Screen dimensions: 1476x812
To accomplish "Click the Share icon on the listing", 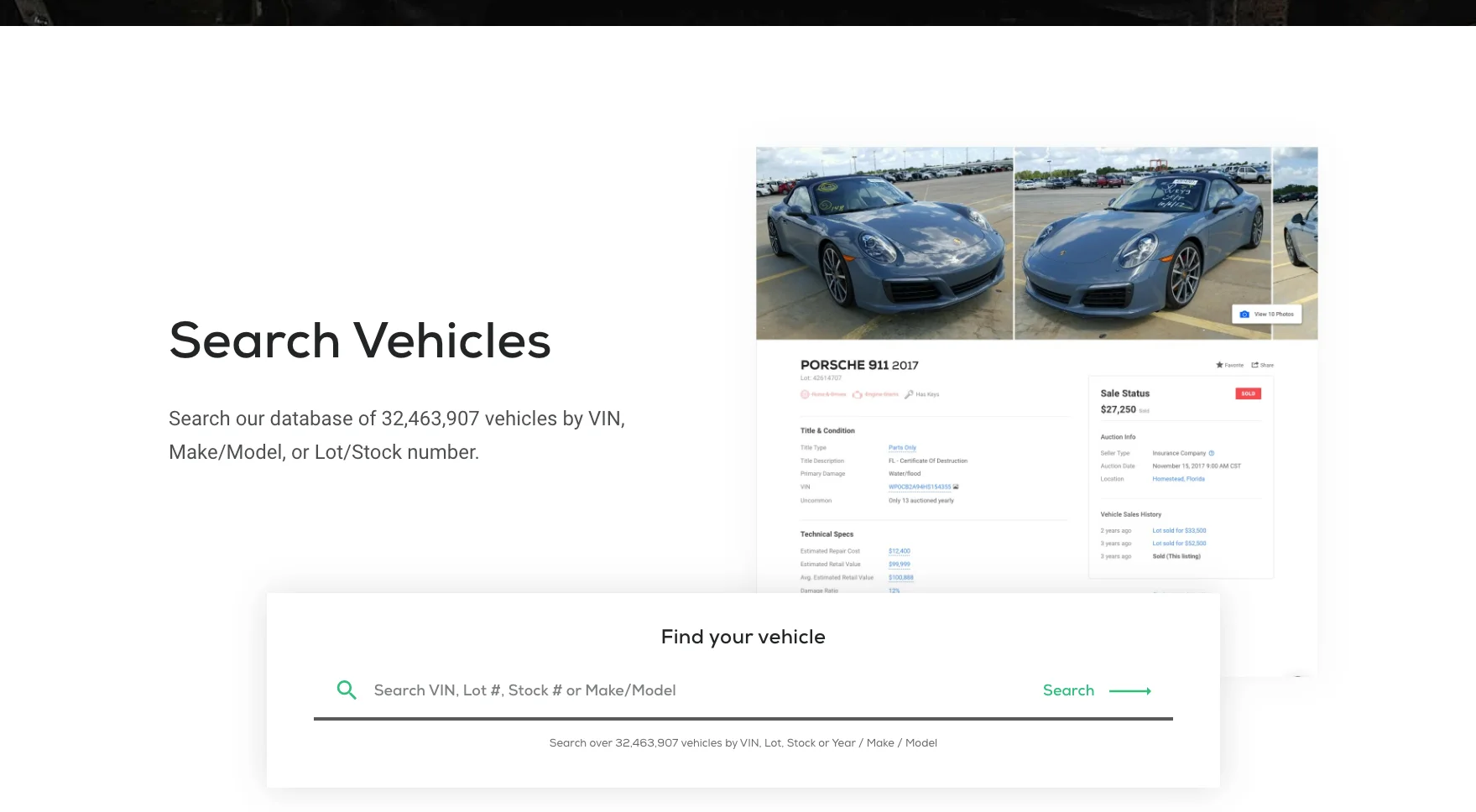I will coord(1255,365).
